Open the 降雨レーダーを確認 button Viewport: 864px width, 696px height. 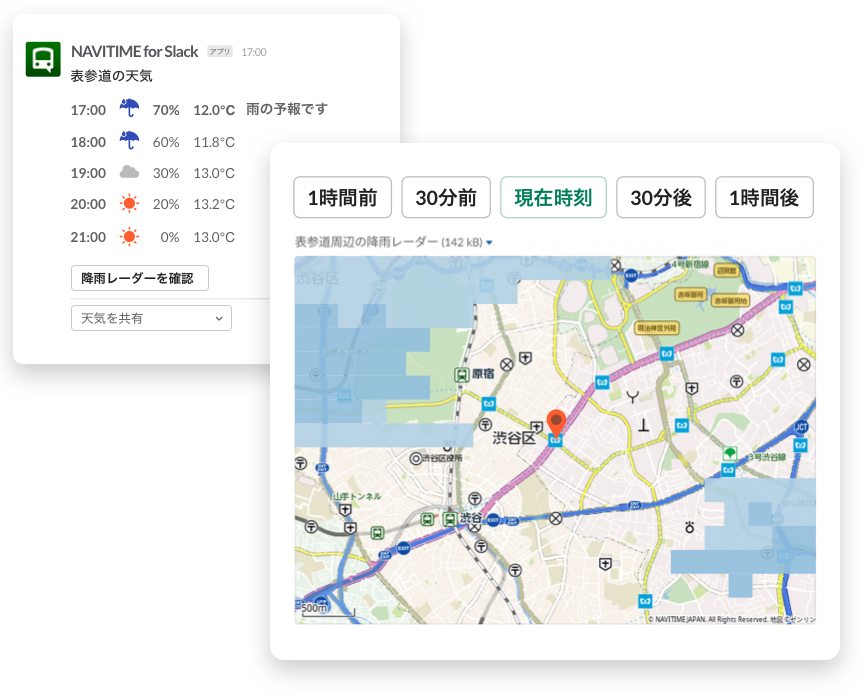tap(139, 278)
